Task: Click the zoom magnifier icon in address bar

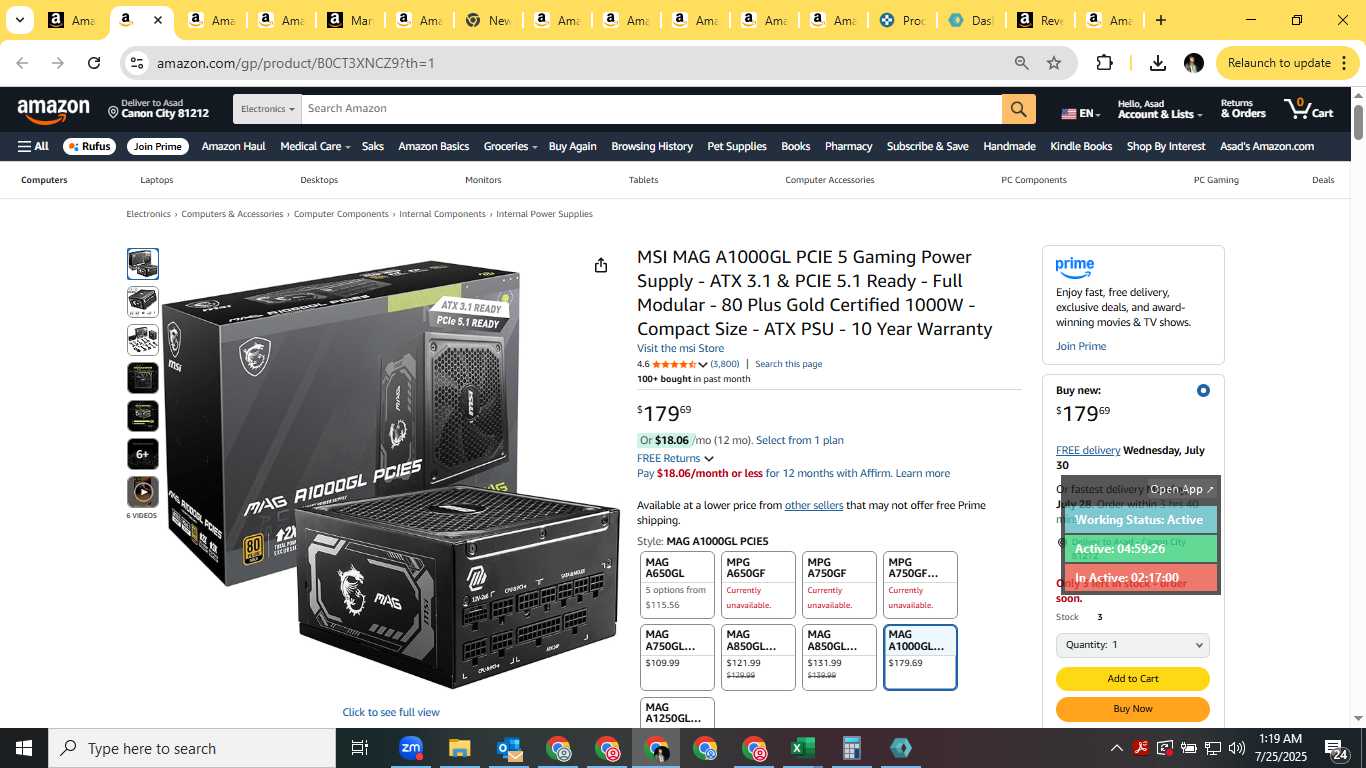Action: click(1021, 63)
